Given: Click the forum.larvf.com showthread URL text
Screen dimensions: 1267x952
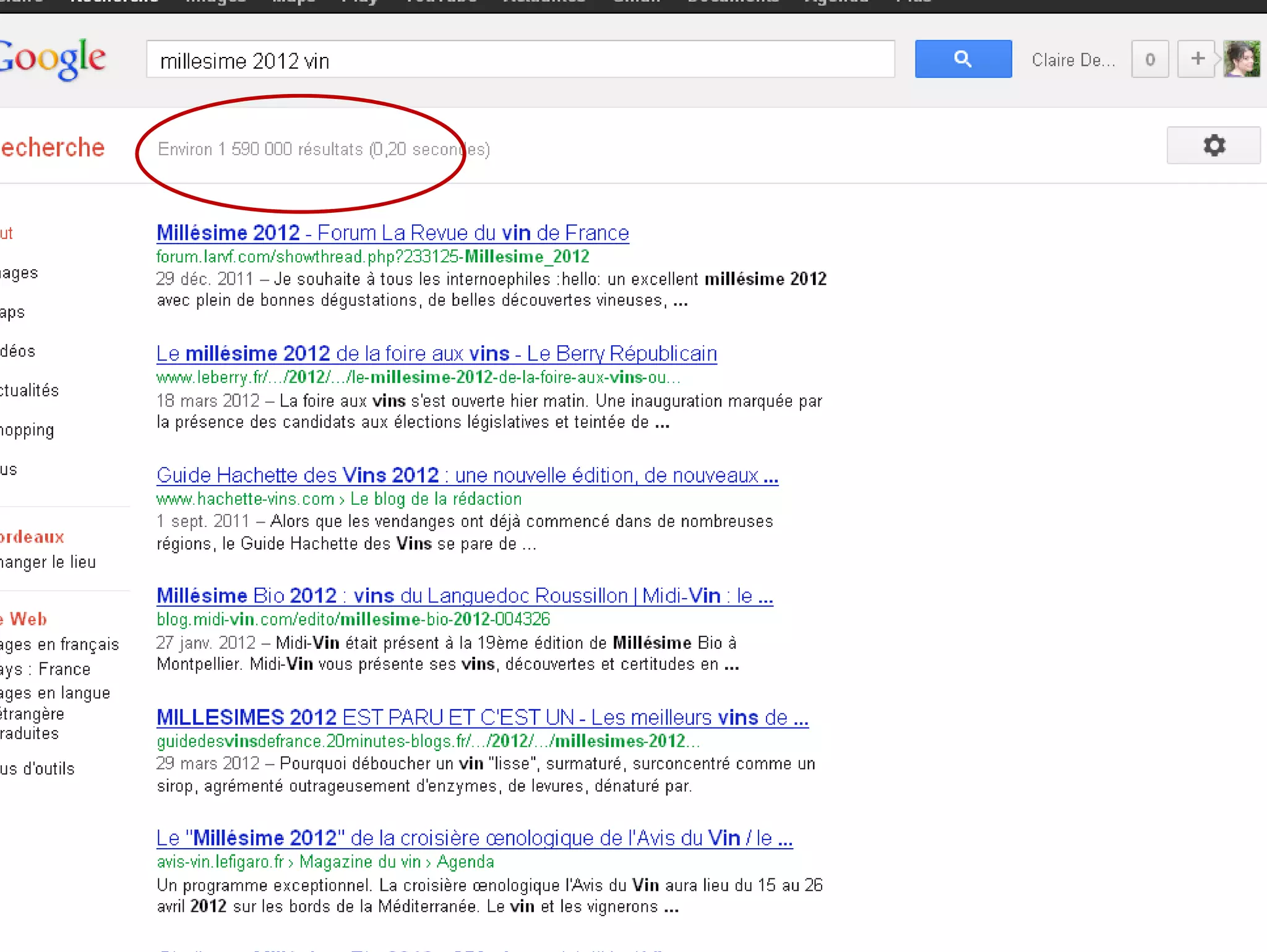Looking at the screenshot, I should tap(372, 257).
